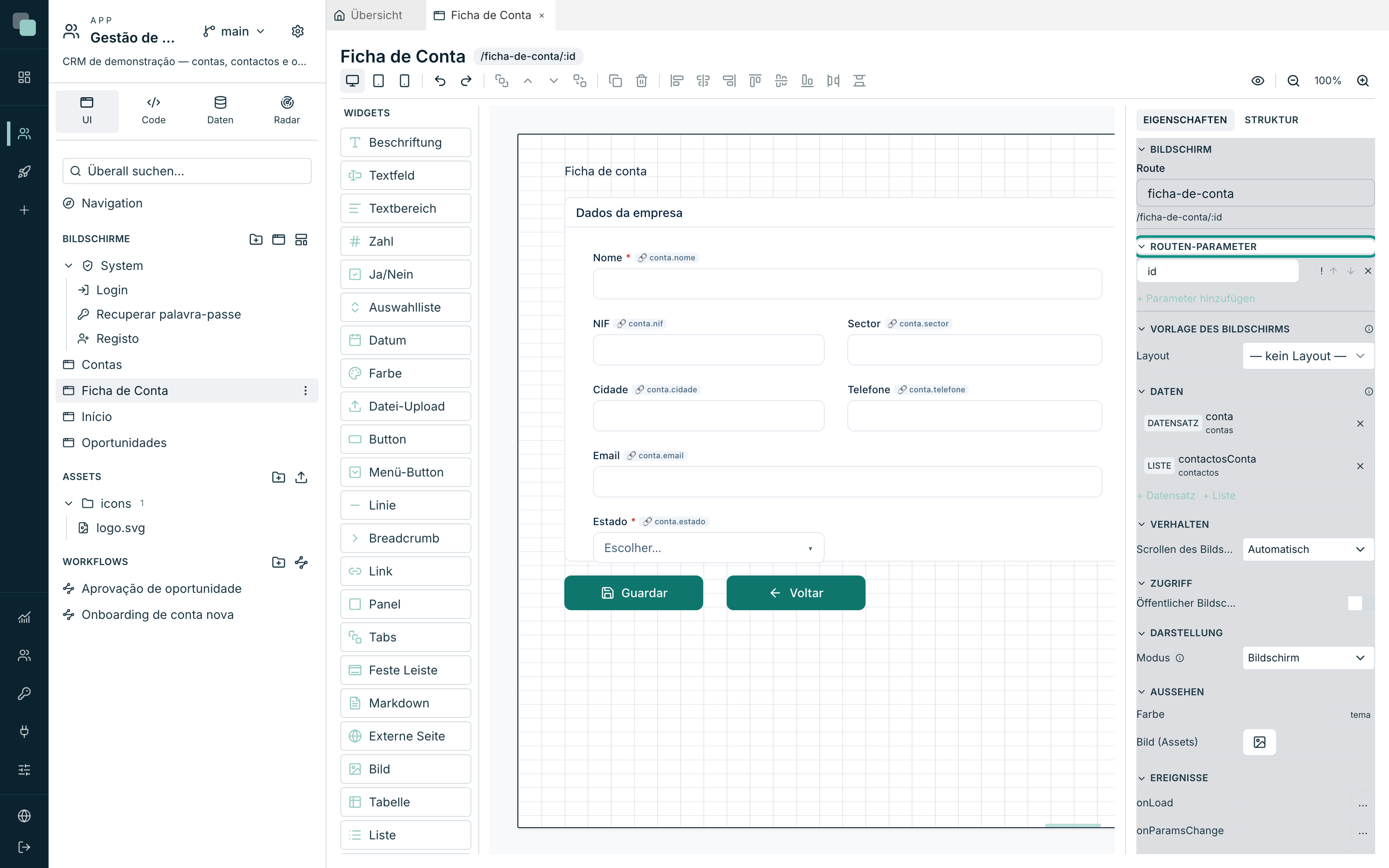Open onParamsChange event options
Viewport: 1389px width, 868px height.
(x=1363, y=831)
